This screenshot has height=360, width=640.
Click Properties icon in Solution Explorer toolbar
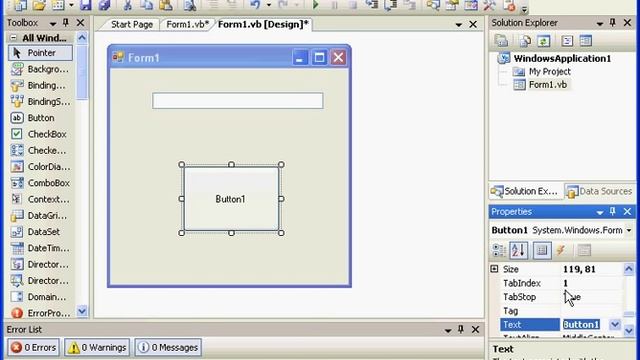[x=501, y=41]
